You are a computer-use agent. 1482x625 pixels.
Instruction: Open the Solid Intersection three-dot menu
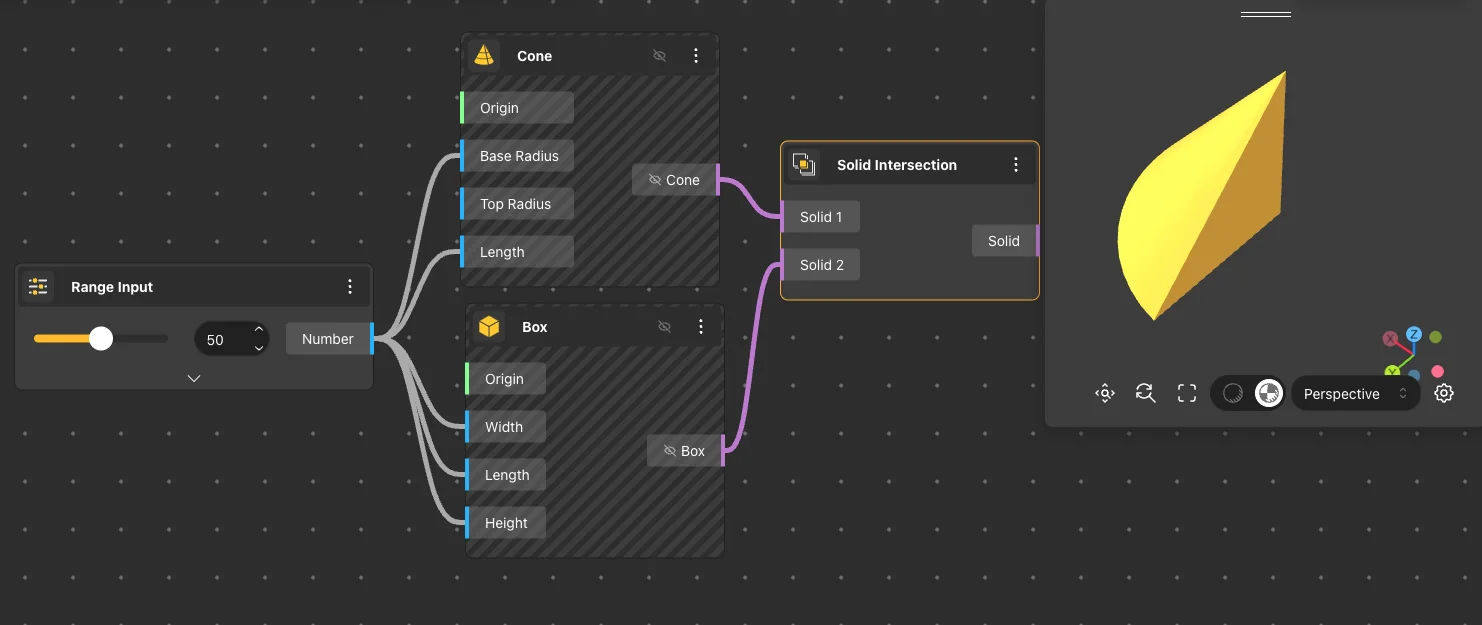[x=1016, y=165]
